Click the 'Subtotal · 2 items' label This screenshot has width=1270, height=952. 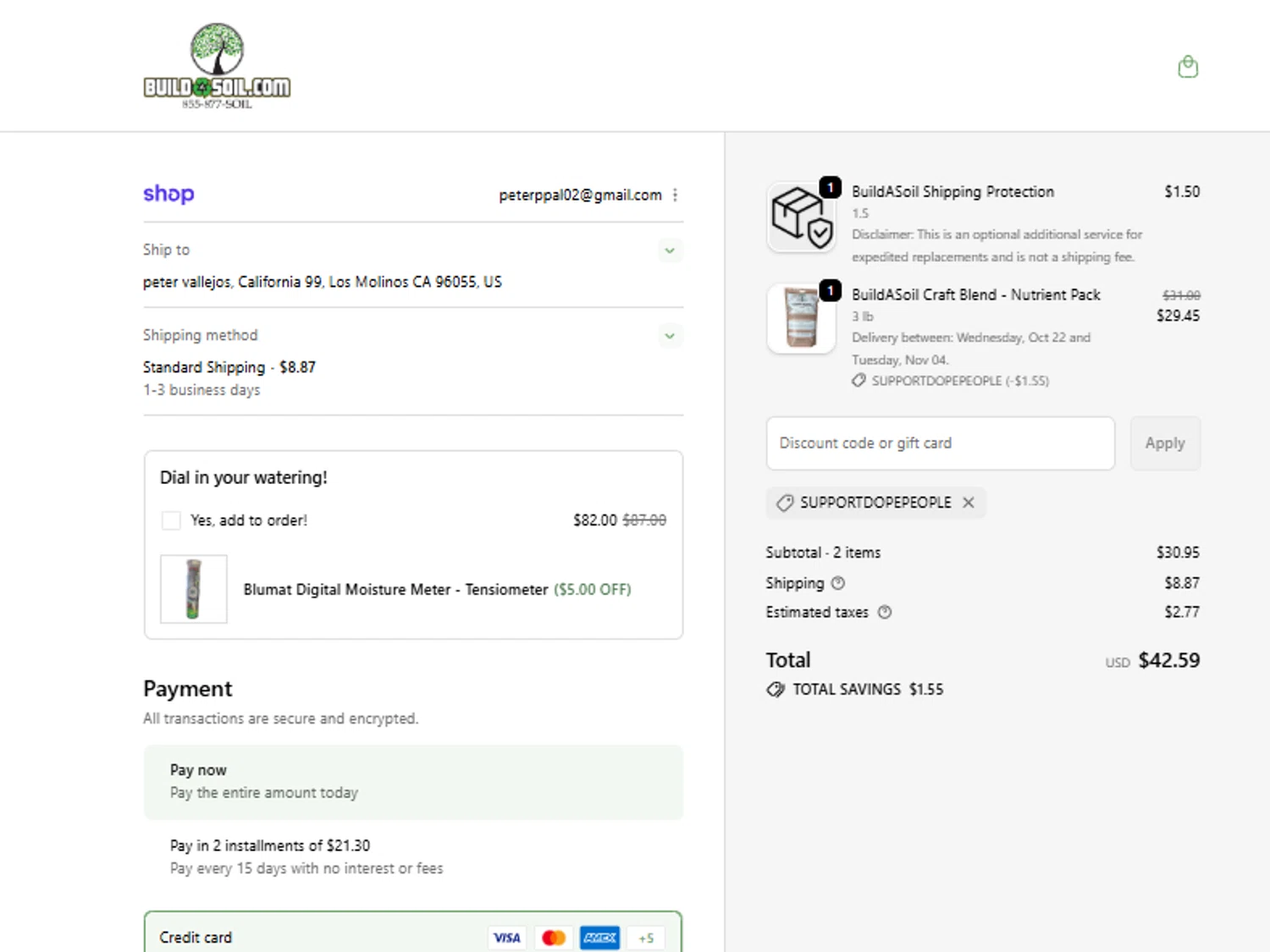823,553
